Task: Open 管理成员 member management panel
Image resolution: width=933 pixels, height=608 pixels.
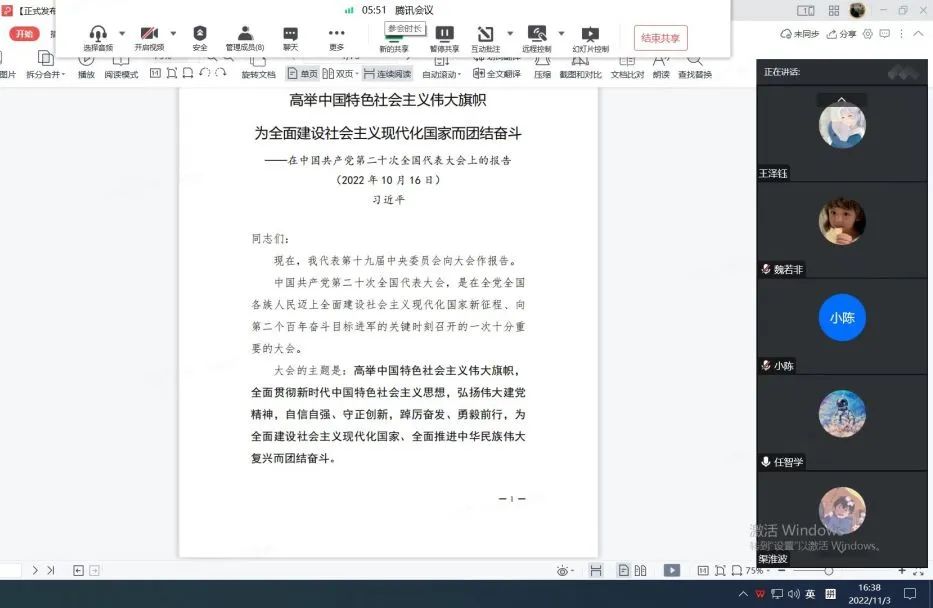Action: (245, 38)
